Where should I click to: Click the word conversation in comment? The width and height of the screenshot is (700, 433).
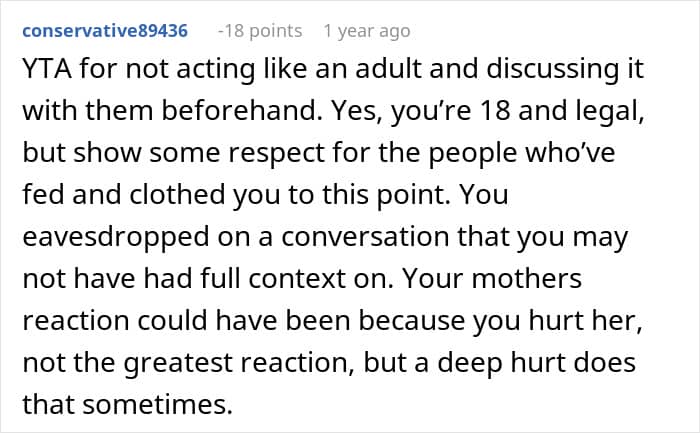click(x=365, y=237)
